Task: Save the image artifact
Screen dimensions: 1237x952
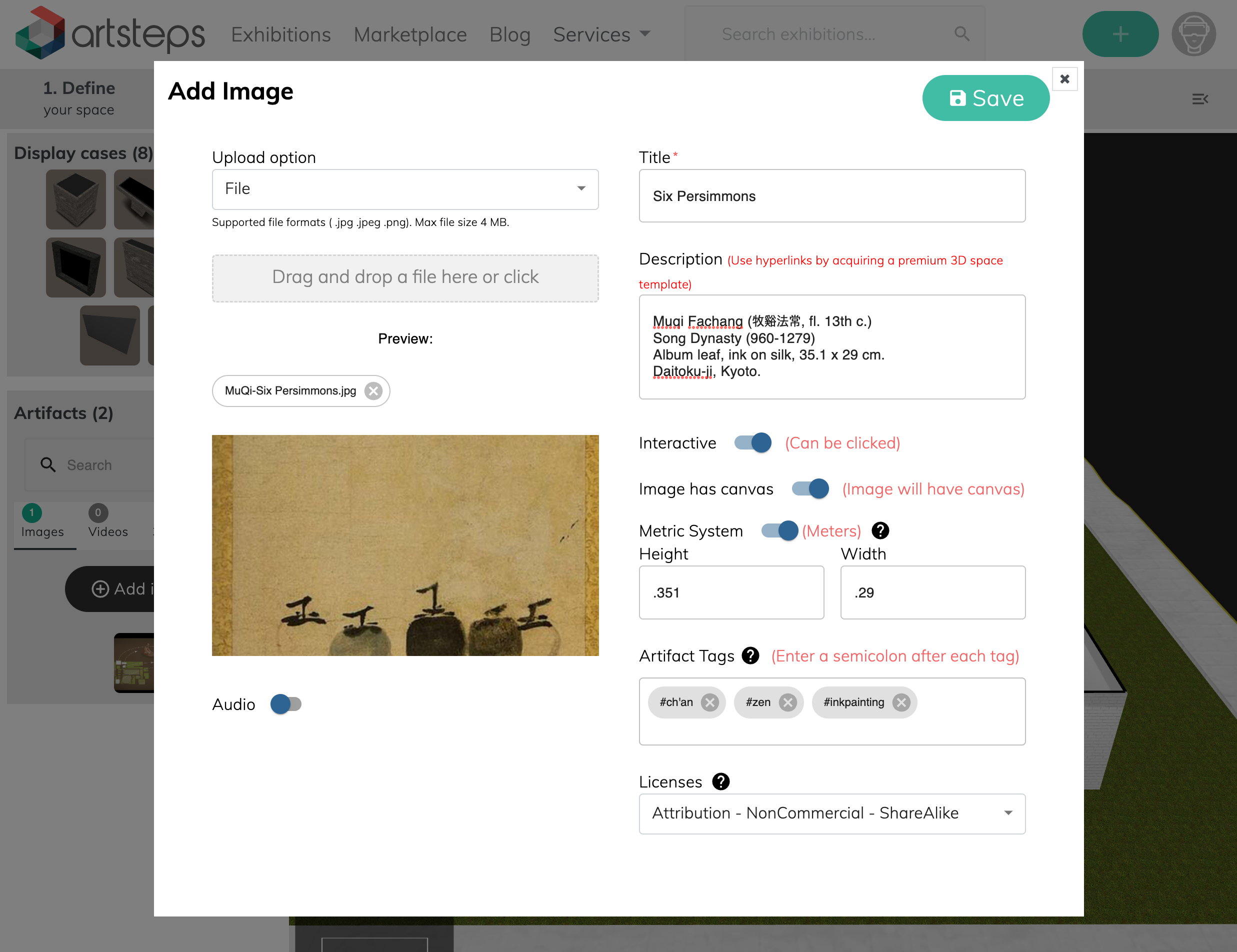Action: point(985,98)
